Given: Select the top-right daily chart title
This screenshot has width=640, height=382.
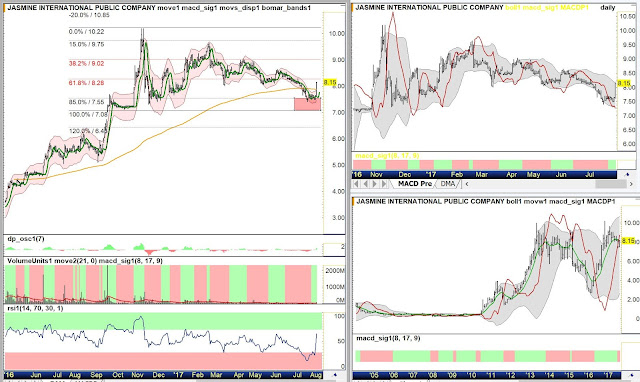Looking at the screenshot, I should 472,7.
